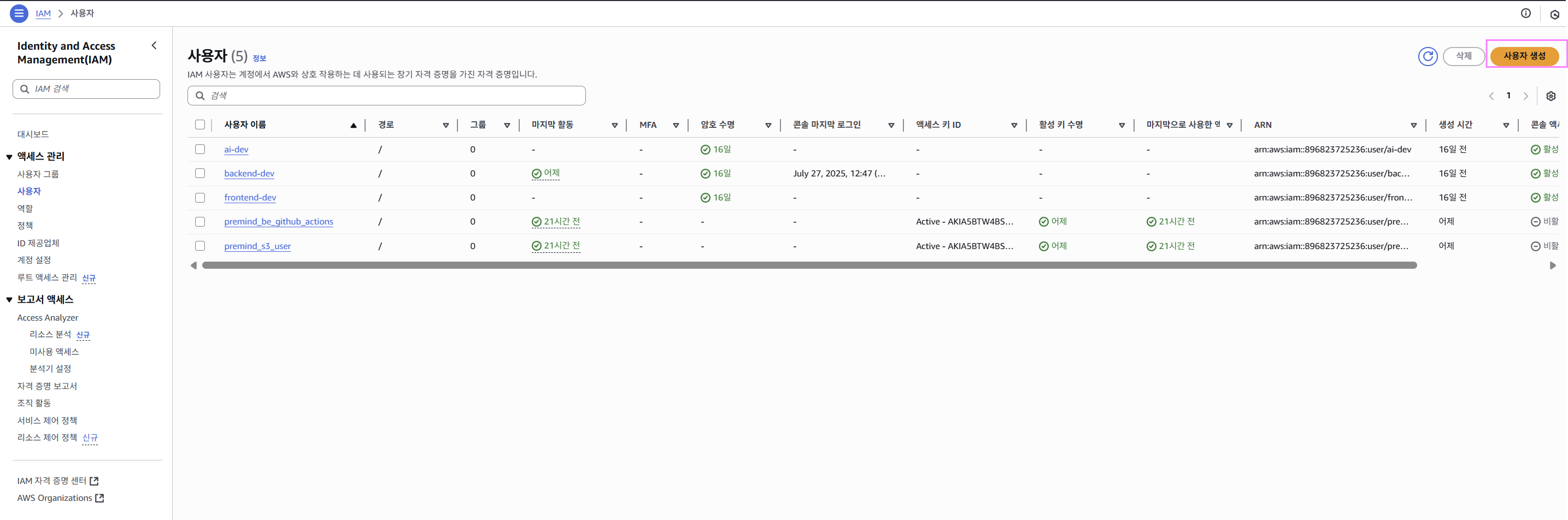Collapse the 보고서 액세스 section
The image size is (1568, 520).
[9, 300]
